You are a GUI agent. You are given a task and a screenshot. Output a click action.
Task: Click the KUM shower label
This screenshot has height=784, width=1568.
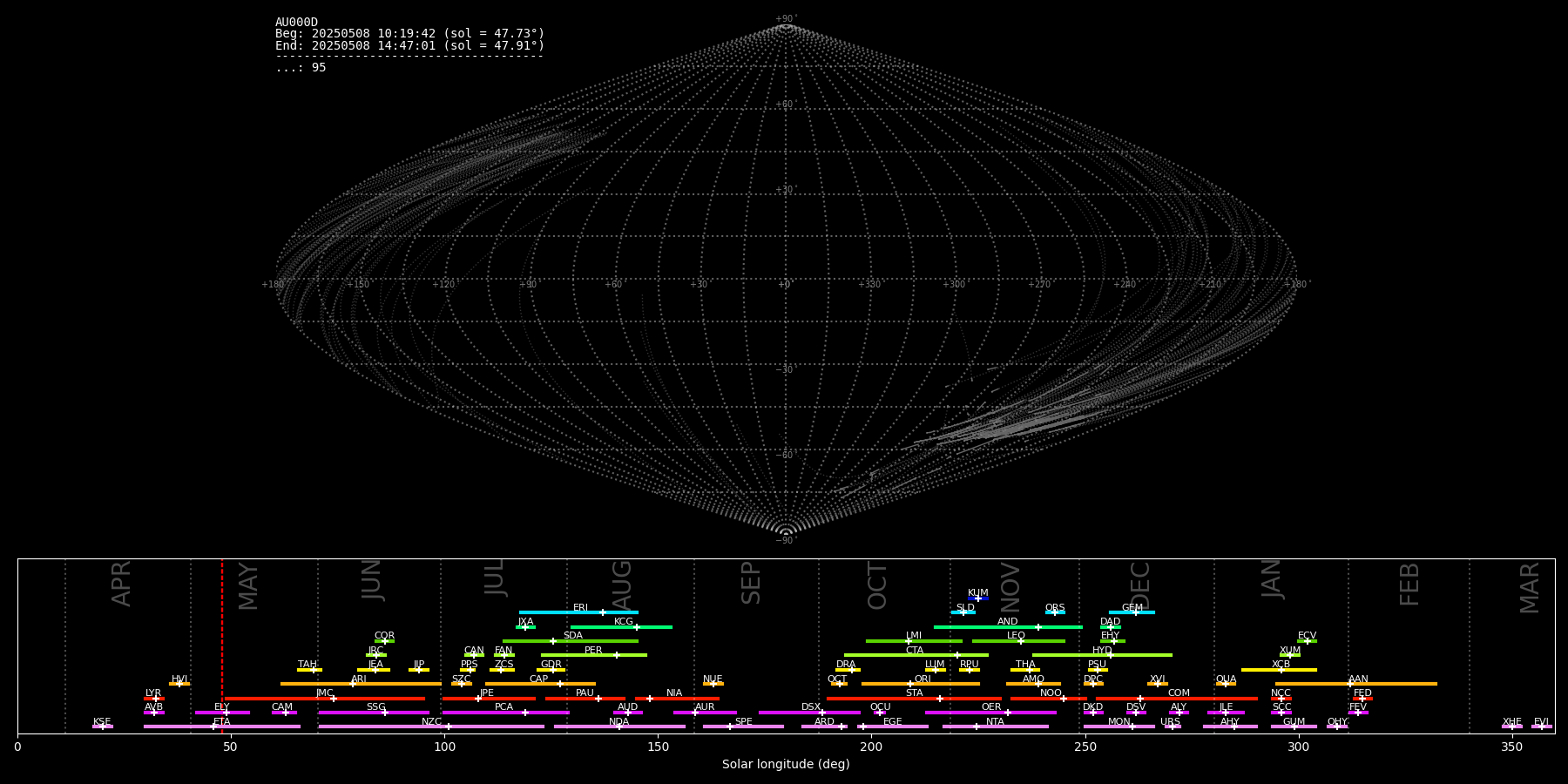tap(978, 593)
